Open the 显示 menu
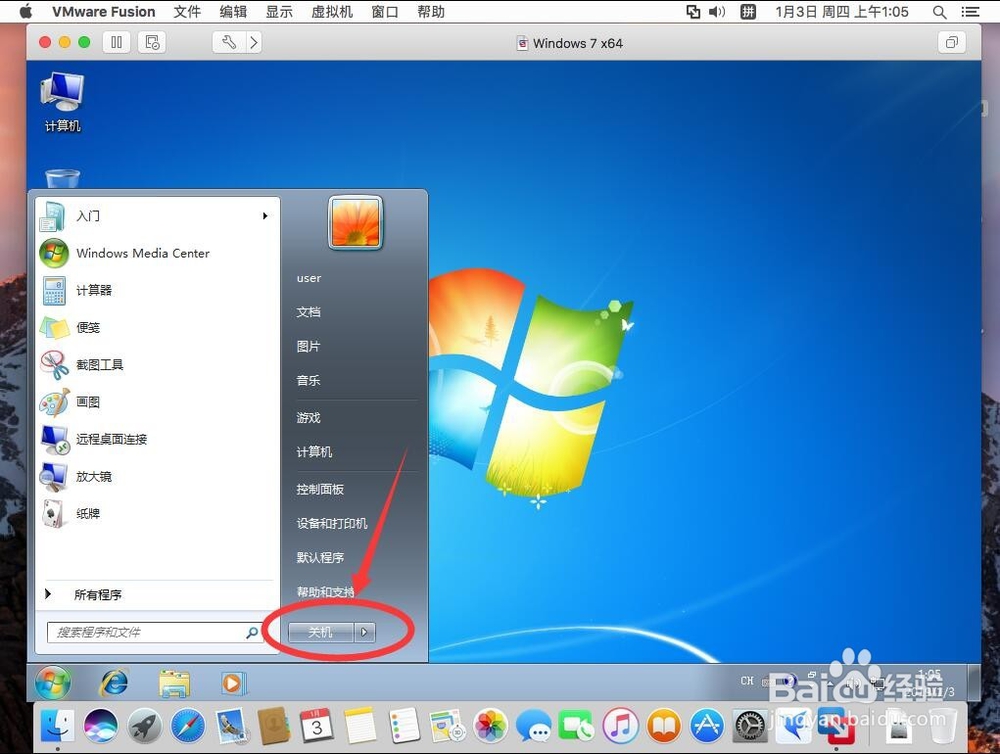This screenshot has height=754, width=1000. point(279,11)
